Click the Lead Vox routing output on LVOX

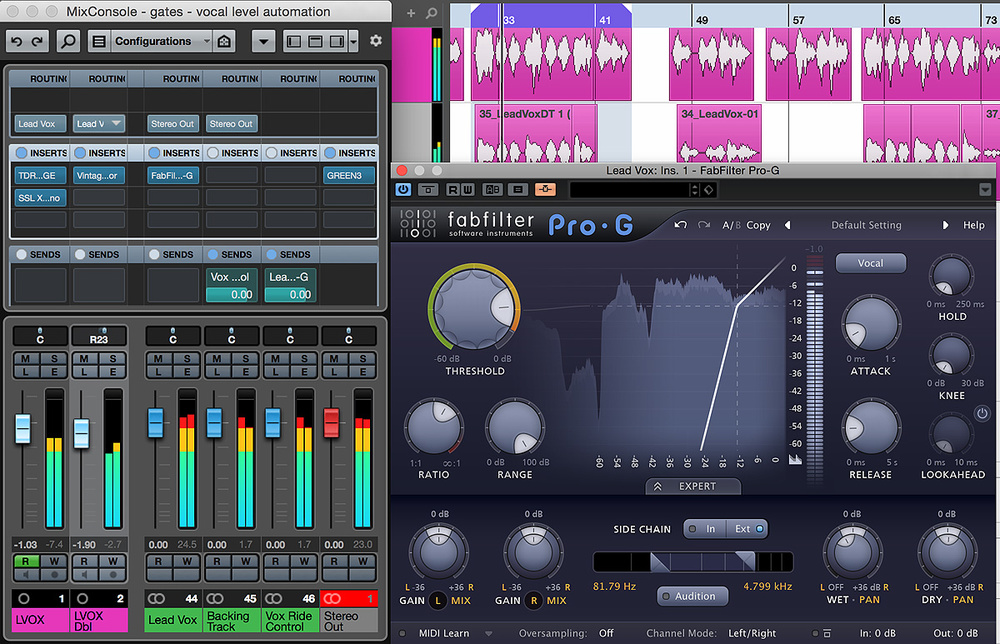coord(40,124)
